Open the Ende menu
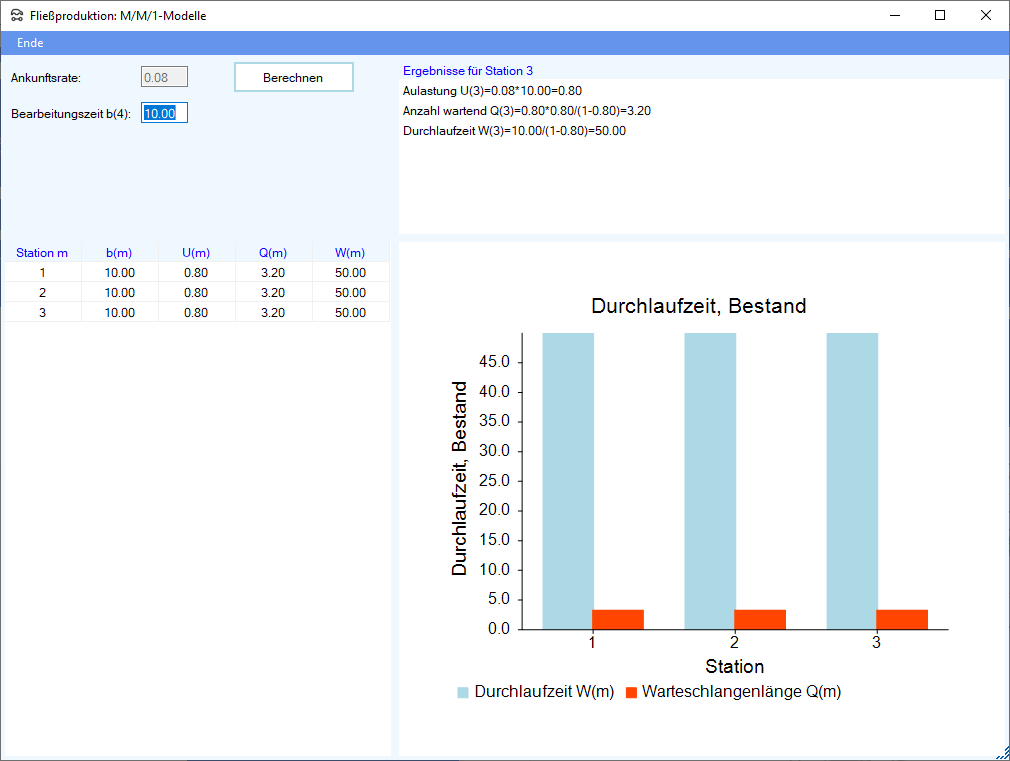 [x=30, y=43]
